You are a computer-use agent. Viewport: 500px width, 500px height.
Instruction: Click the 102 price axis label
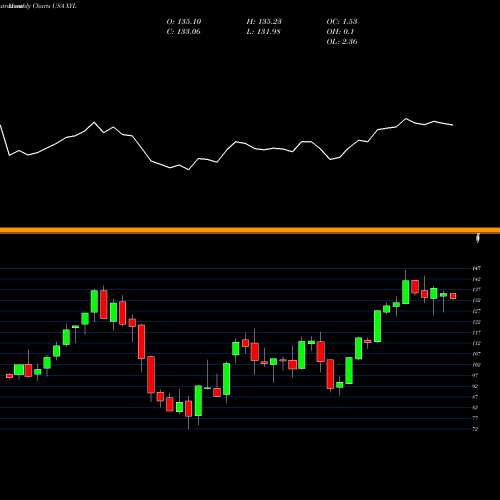[477, 364]
